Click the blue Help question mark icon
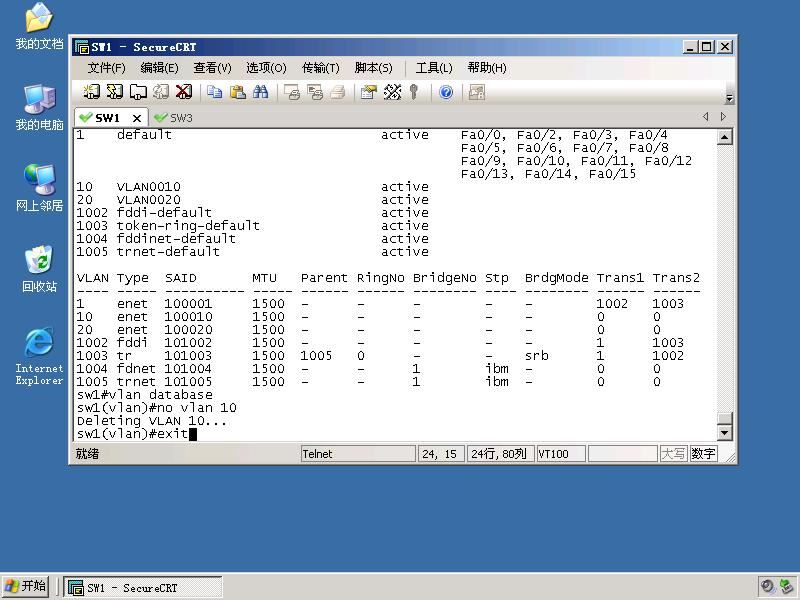This screenshot has width=800, height=600. click(446, 92)
